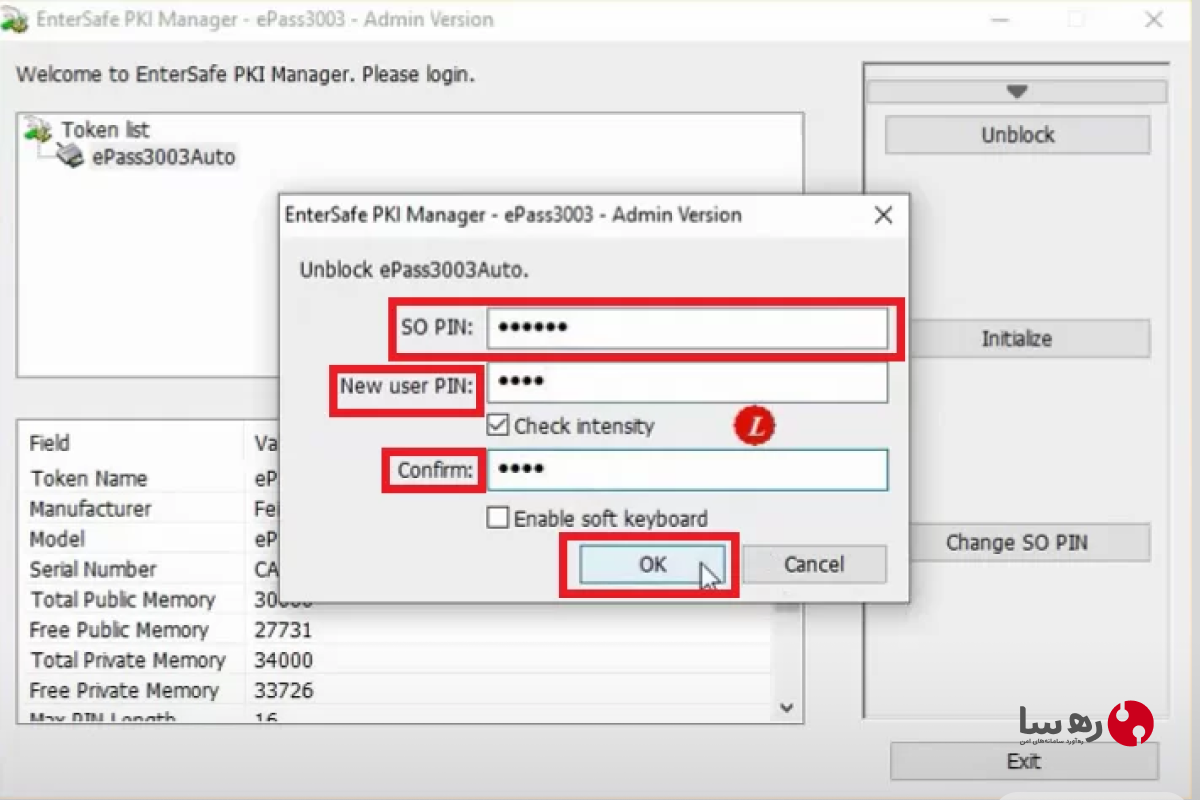Click the value 27731

[x=283, y=630]
